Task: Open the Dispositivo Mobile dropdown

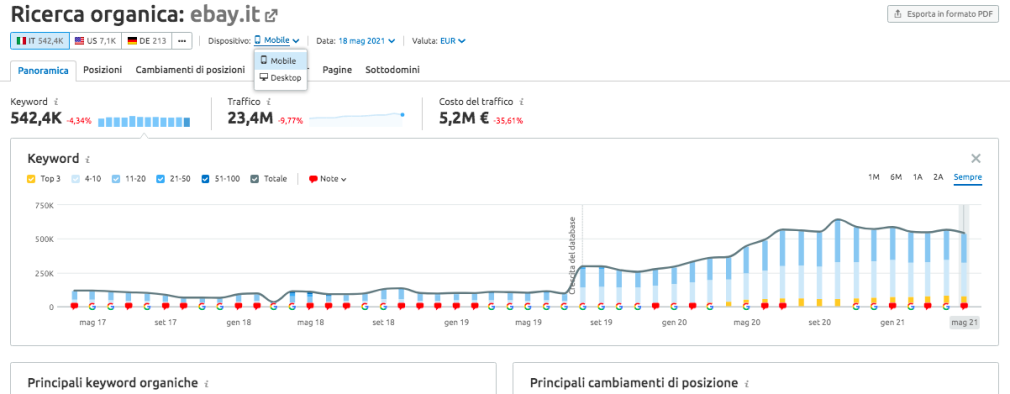Action: (x=277, y=41)
